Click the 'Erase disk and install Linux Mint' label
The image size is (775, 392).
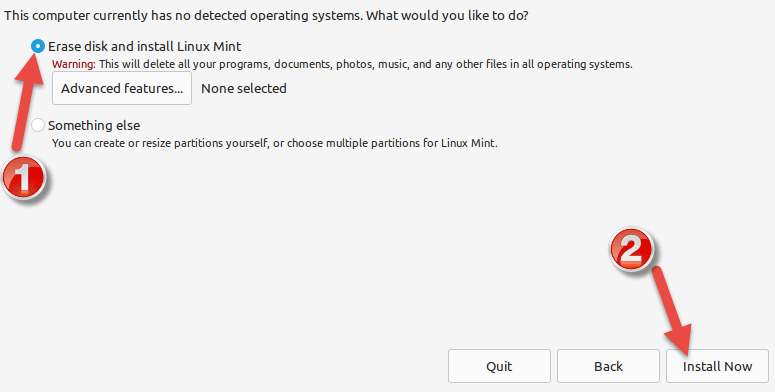point(144,46)
